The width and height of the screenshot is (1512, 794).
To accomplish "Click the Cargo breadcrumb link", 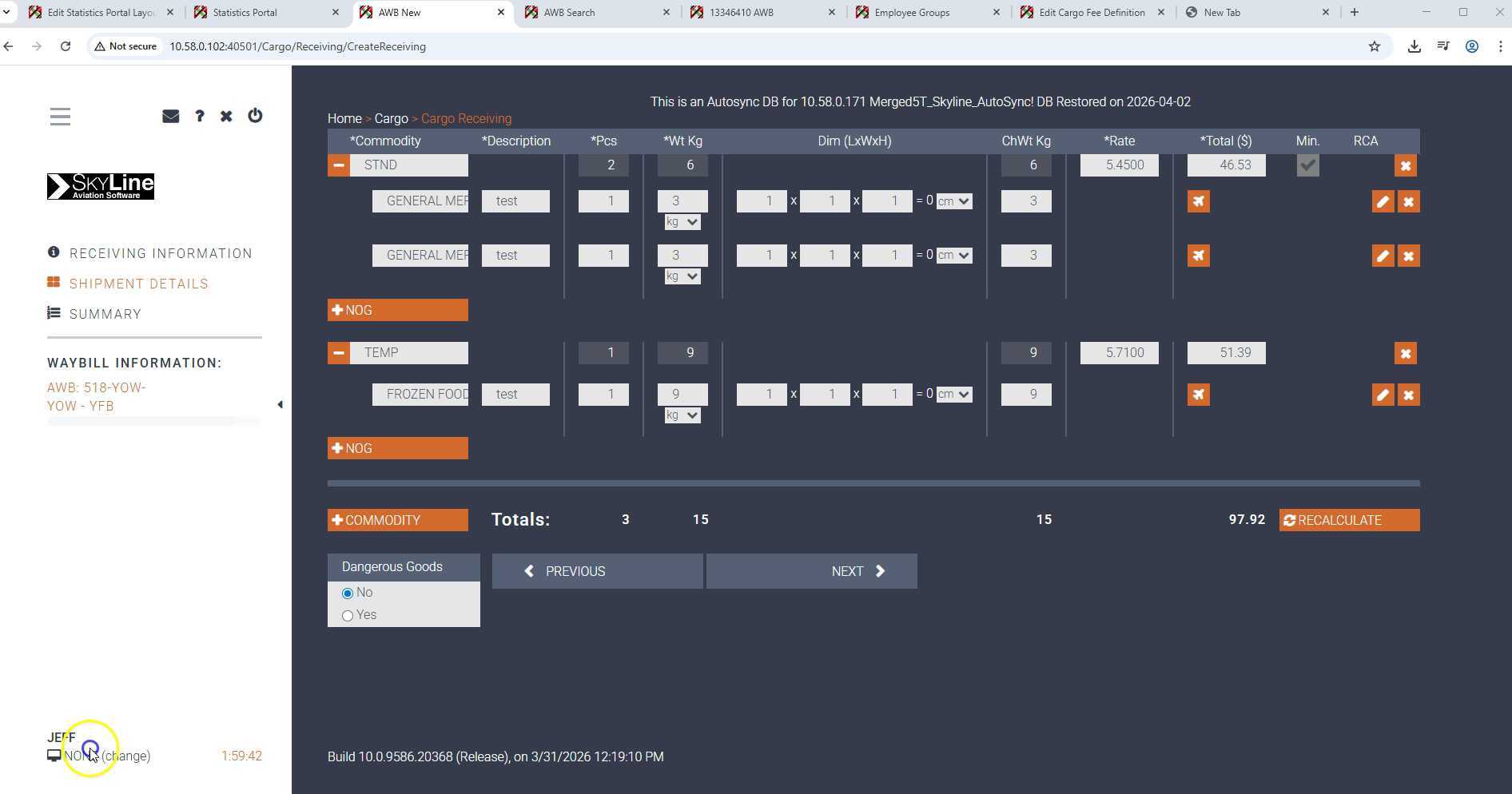I will [x=392, y=118].
